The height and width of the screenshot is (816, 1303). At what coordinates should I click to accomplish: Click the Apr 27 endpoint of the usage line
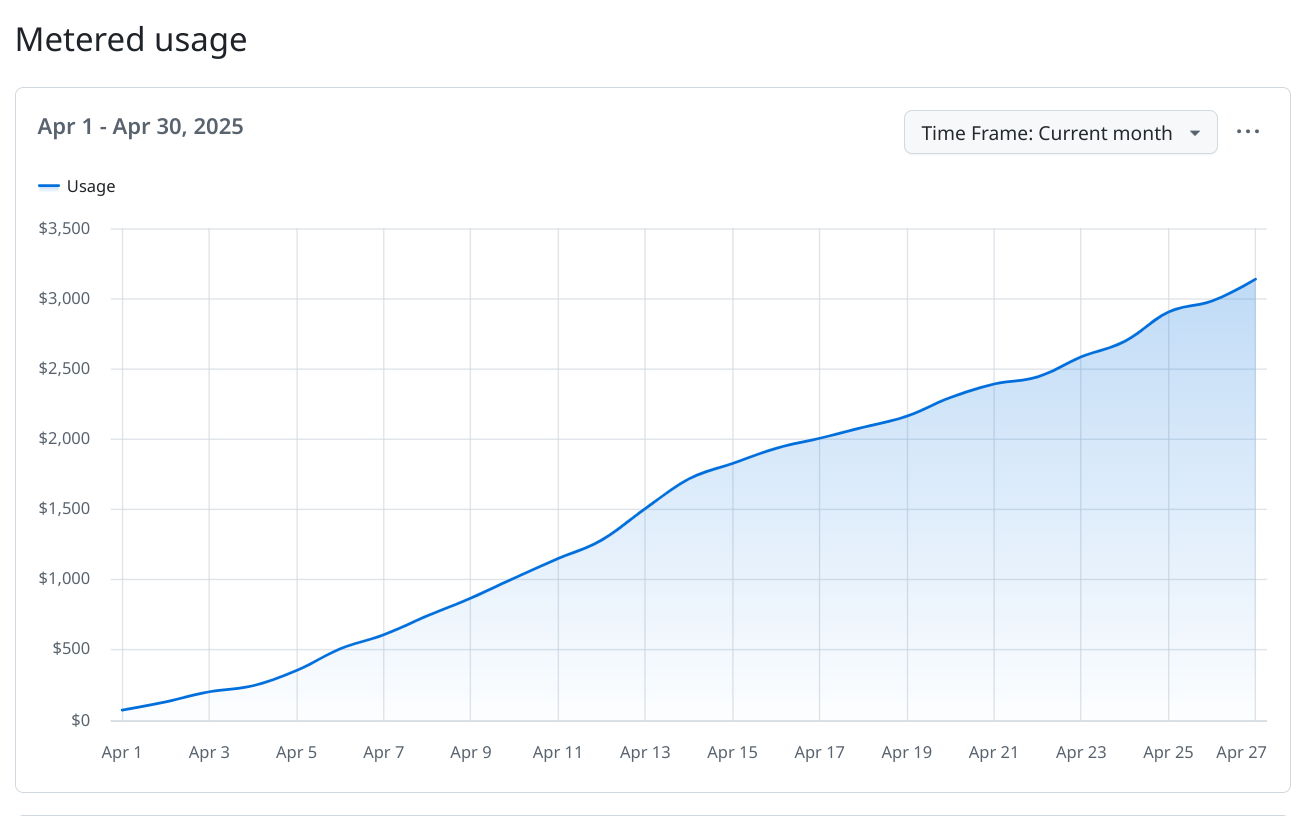1255,280
